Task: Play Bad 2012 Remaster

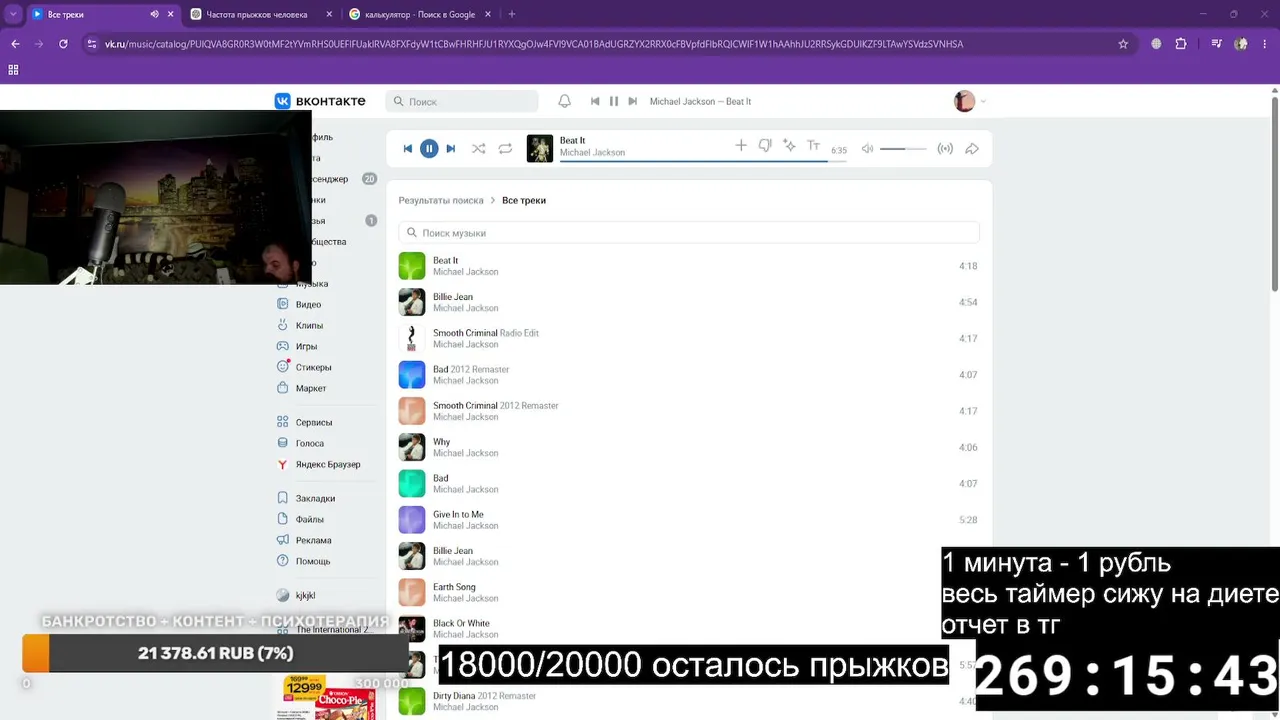Action: tap(689, 375)
